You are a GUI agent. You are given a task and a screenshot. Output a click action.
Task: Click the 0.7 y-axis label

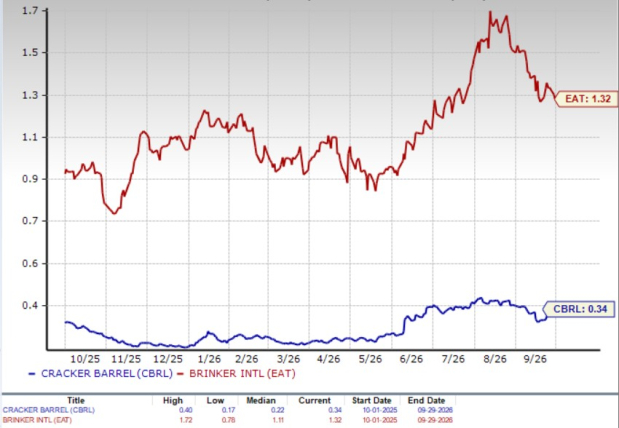[x=30, y=221]
